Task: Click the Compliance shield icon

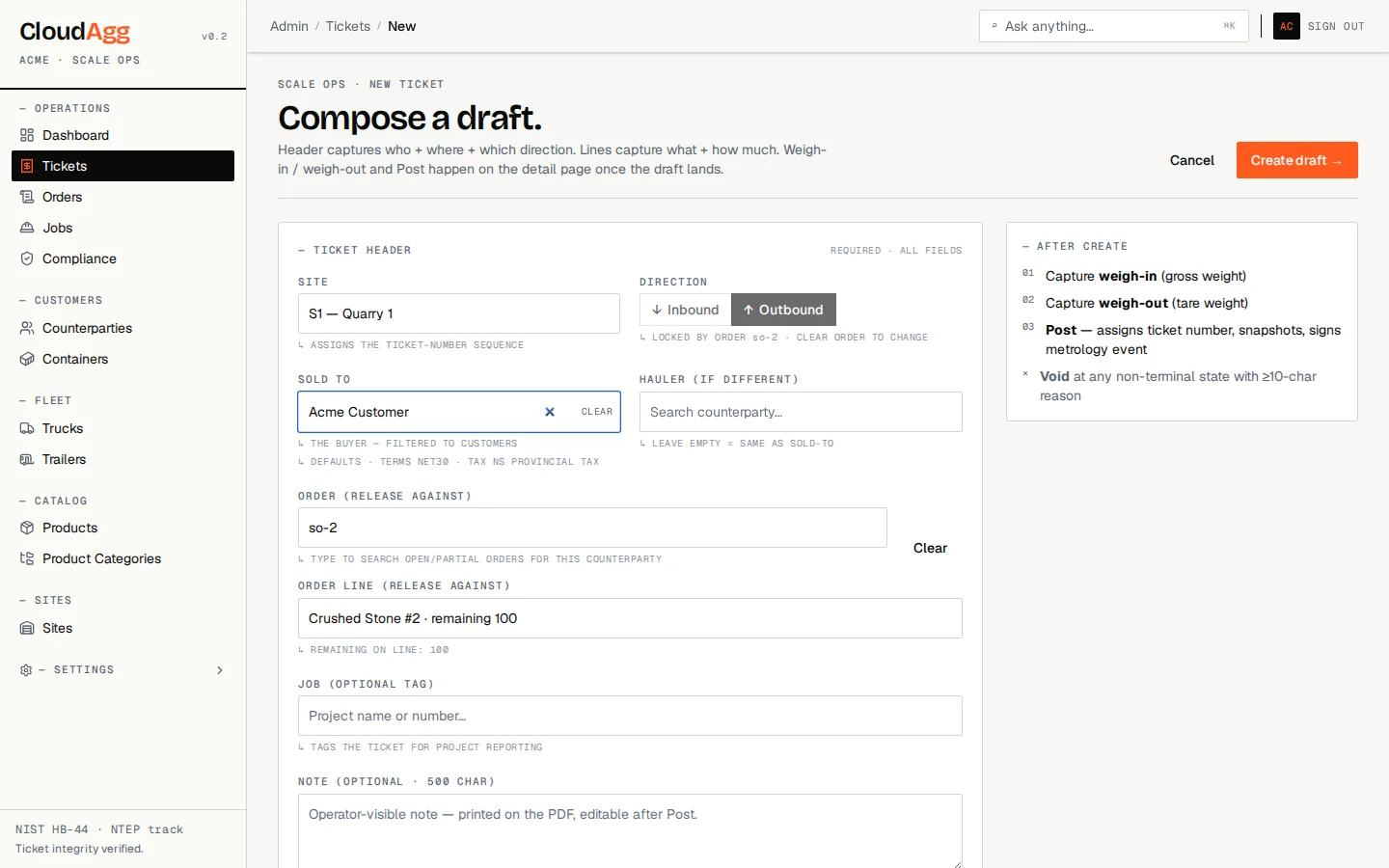Action: [x=27, y=258]
